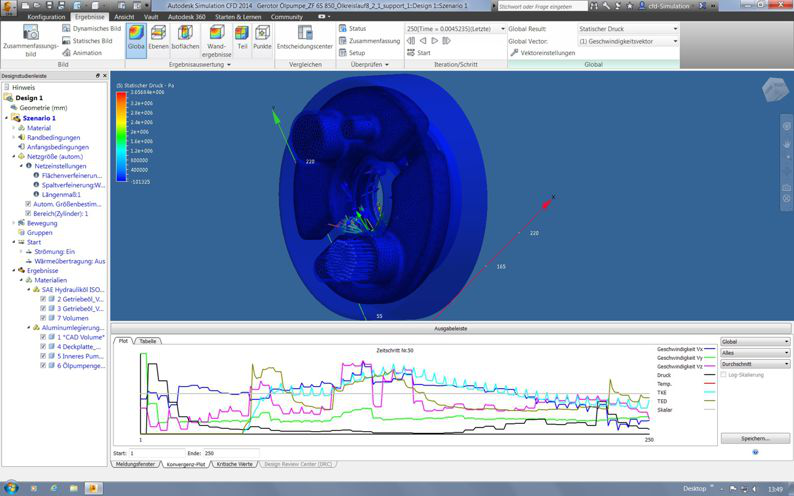Go to previous iteration step

(x=423, y=40)
